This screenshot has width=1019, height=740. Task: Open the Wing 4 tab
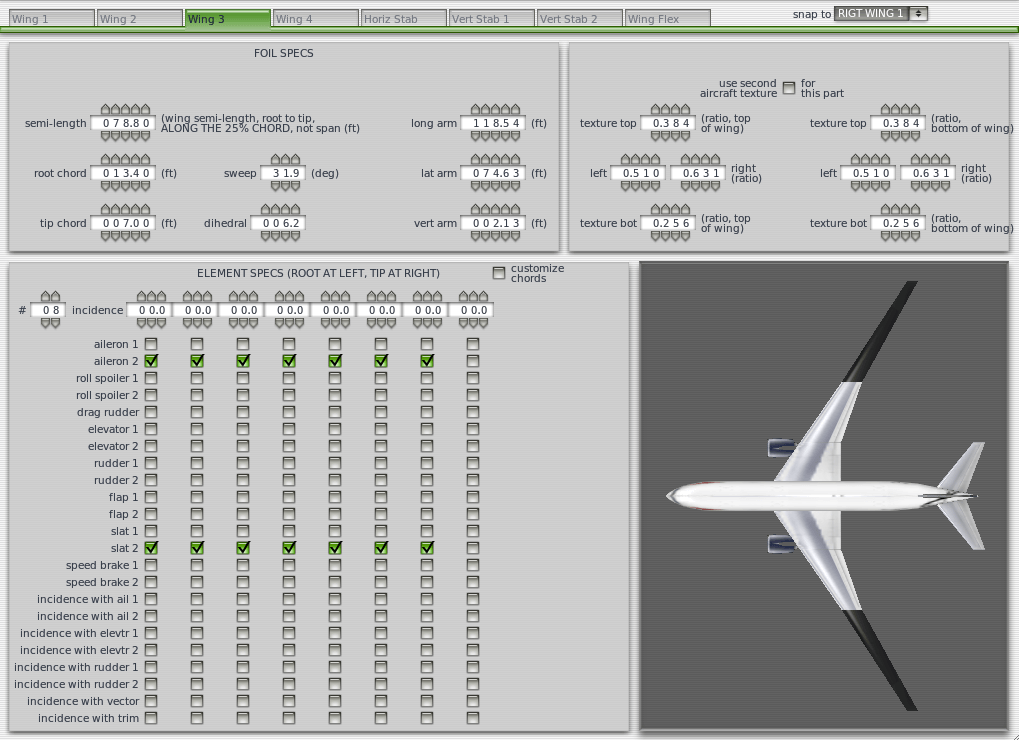tap(315, 19)
